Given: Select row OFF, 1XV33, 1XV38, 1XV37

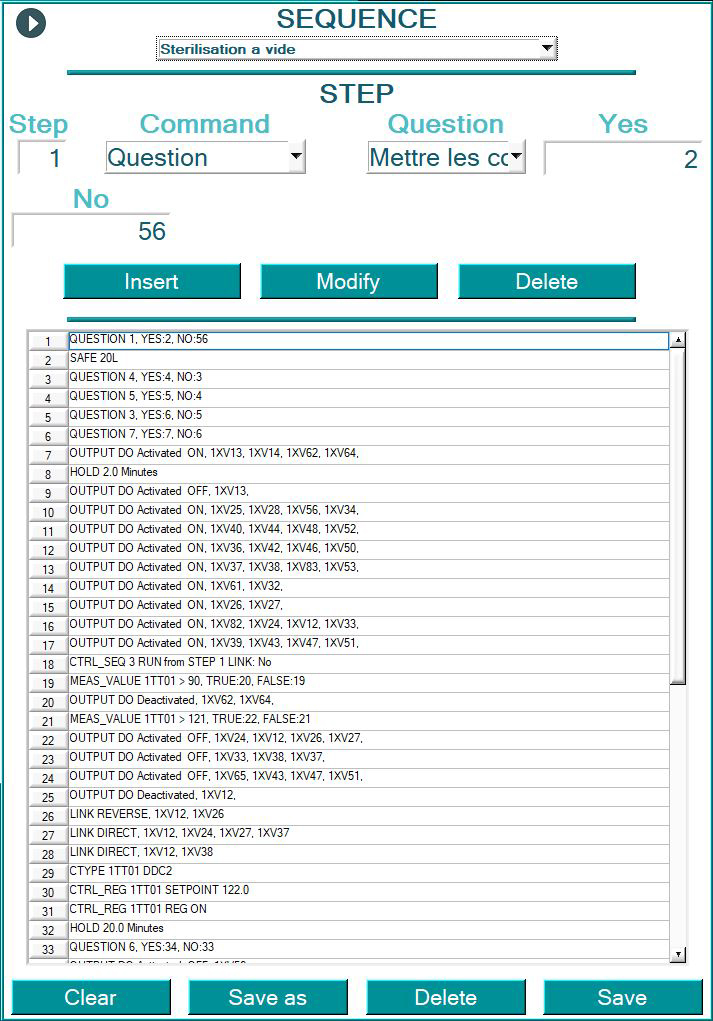Looking at the screenshot, I should [369, 759].
